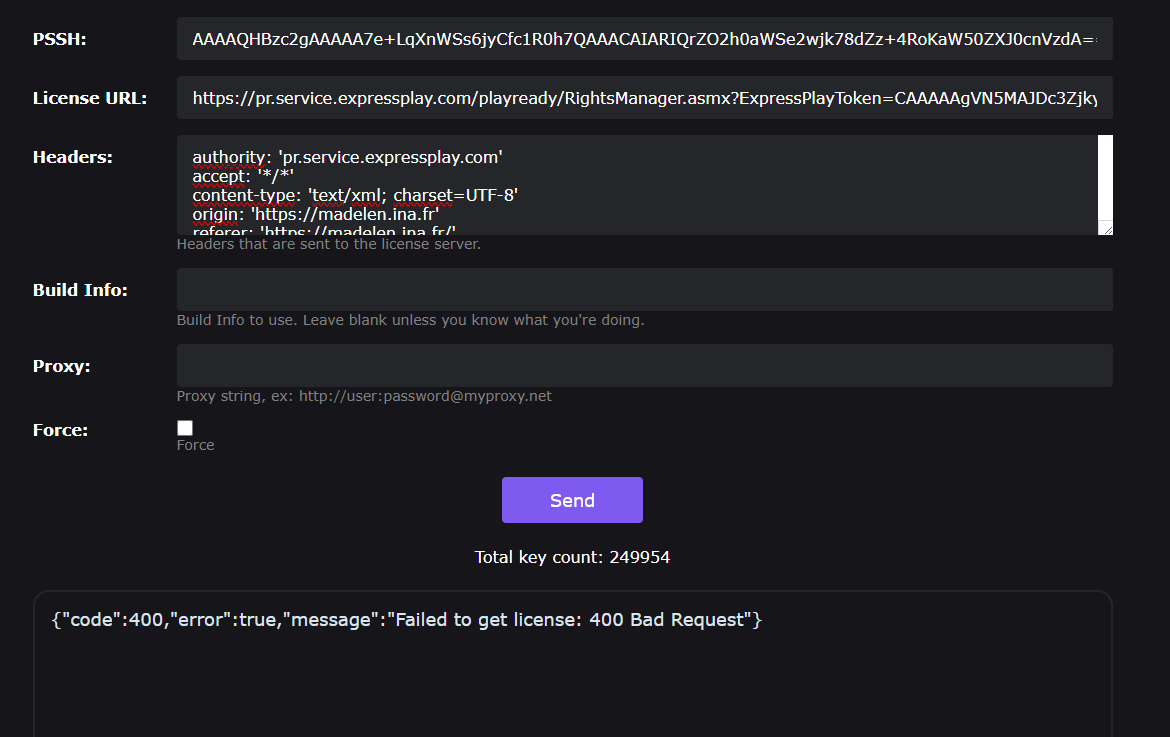Click the Build Info hint text
This screenshot has width=1170, height=737.
click(x=410, y=320)
